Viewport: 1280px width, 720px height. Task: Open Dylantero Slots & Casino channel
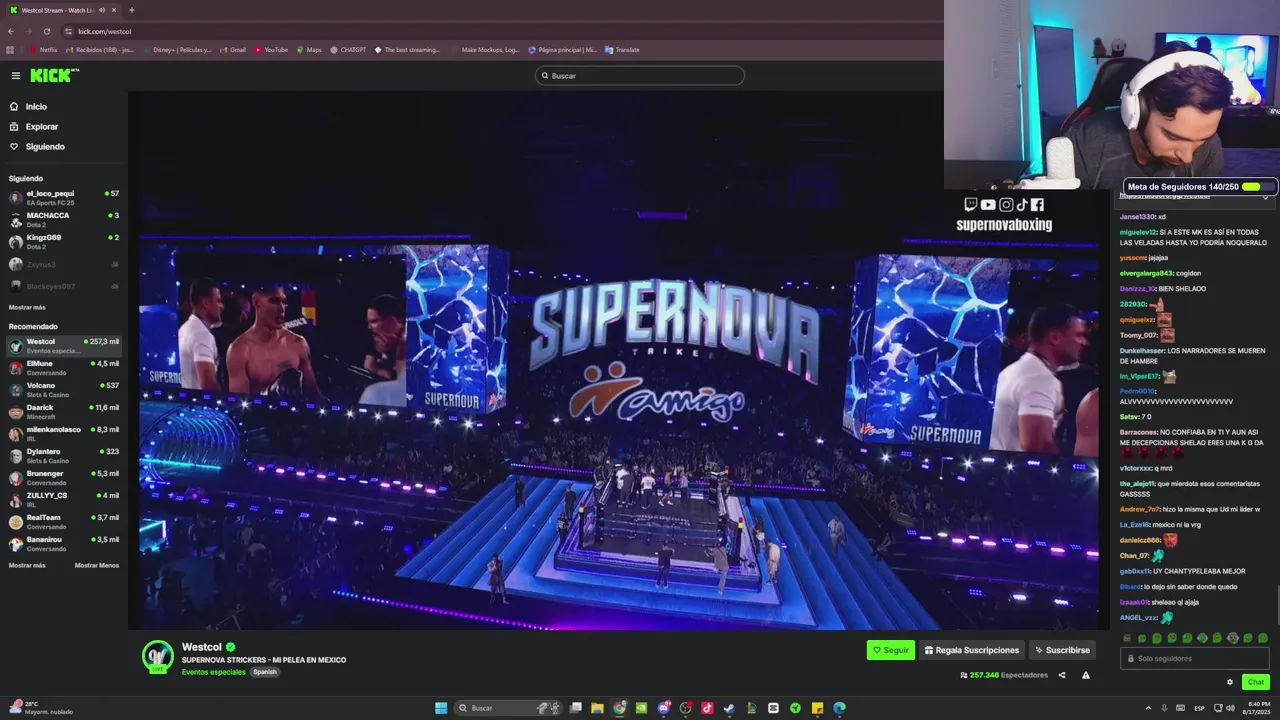pyautogui.click(x=64, y=455)
